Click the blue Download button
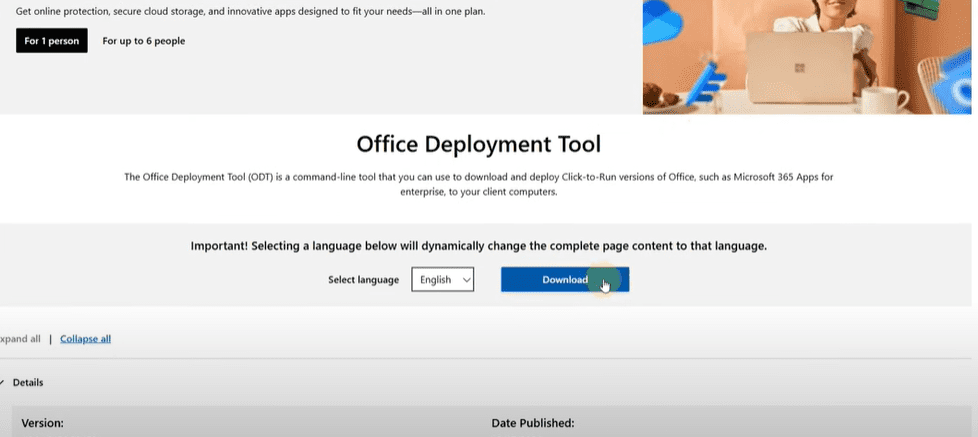 (x=564, y=280)
